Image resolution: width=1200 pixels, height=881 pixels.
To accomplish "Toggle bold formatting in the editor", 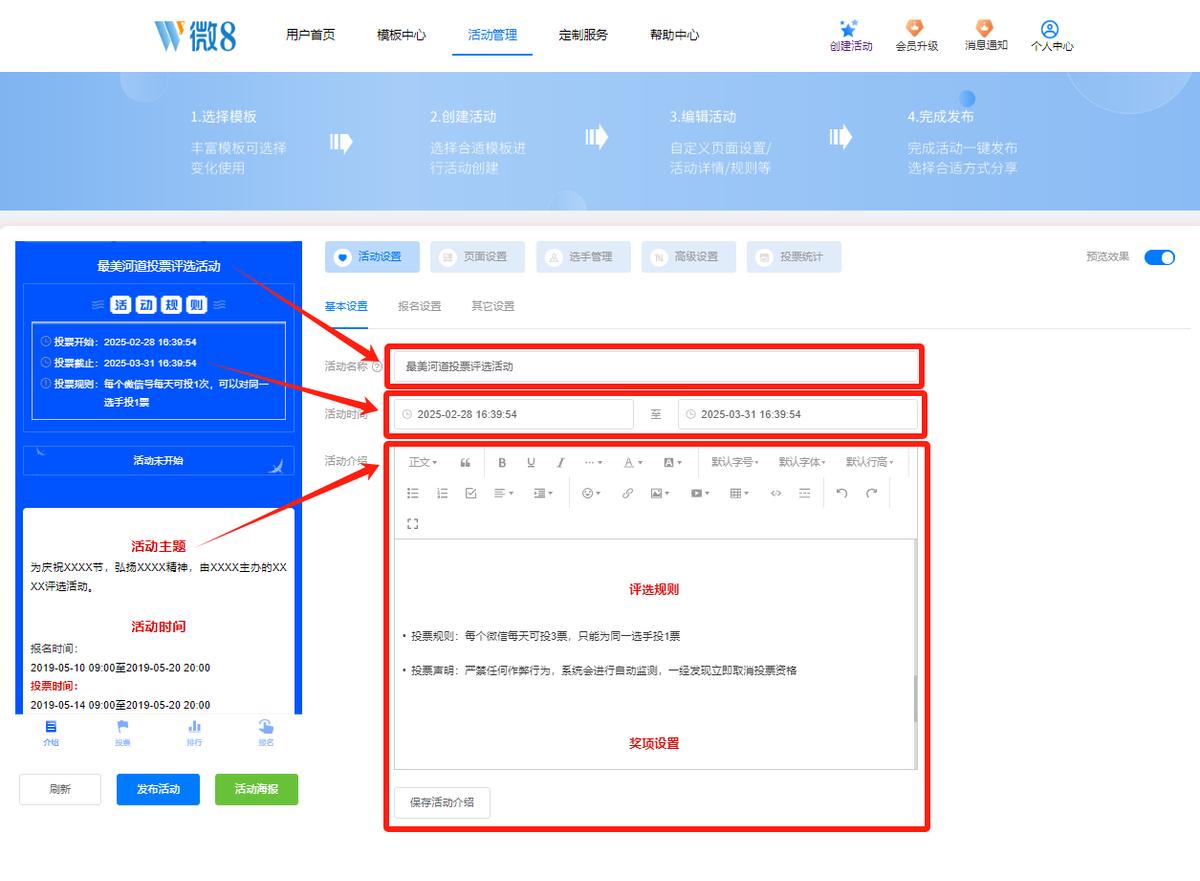I will click(x=502, y=462).
